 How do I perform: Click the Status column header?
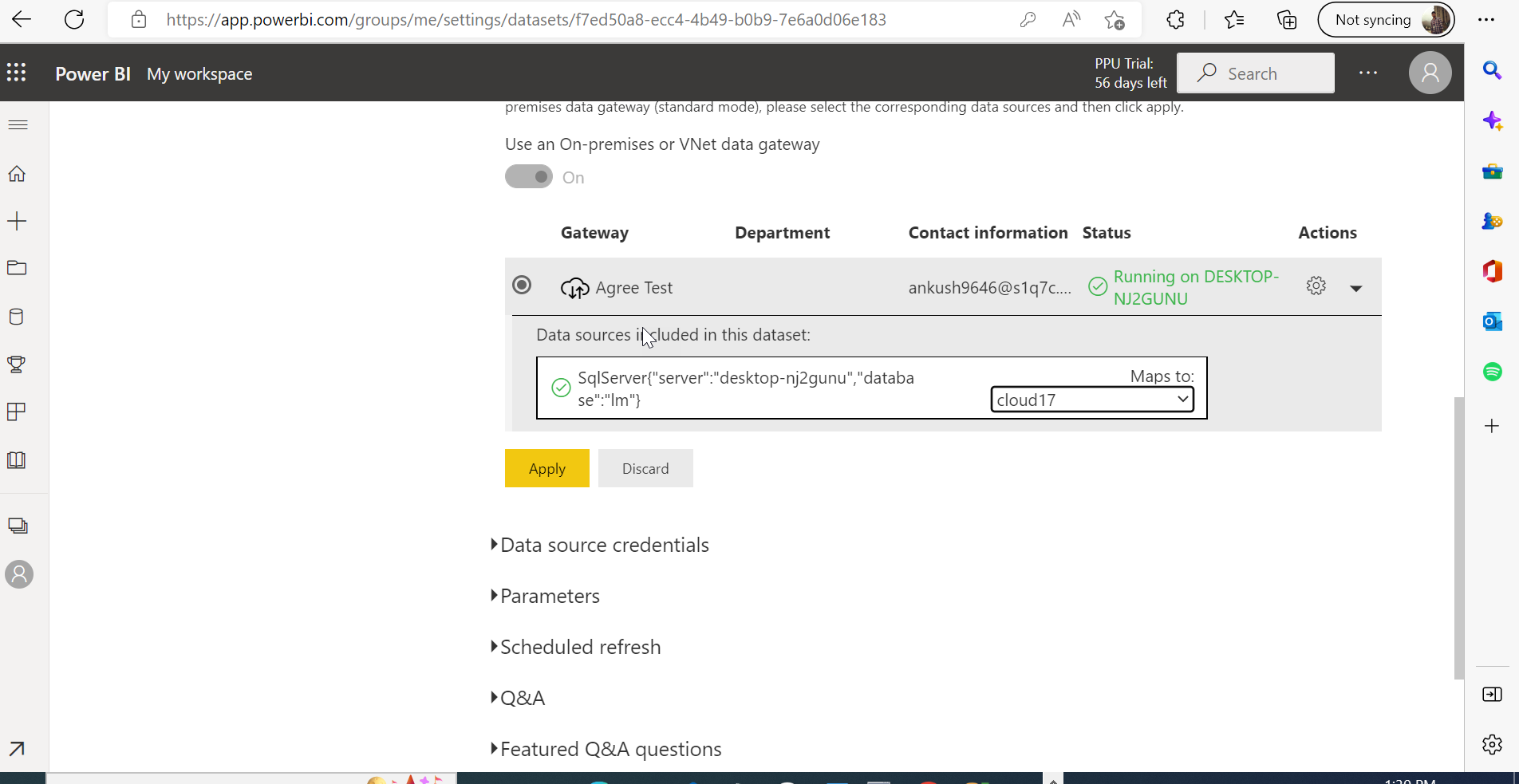pyautogui.click(x=1107, y=233)
